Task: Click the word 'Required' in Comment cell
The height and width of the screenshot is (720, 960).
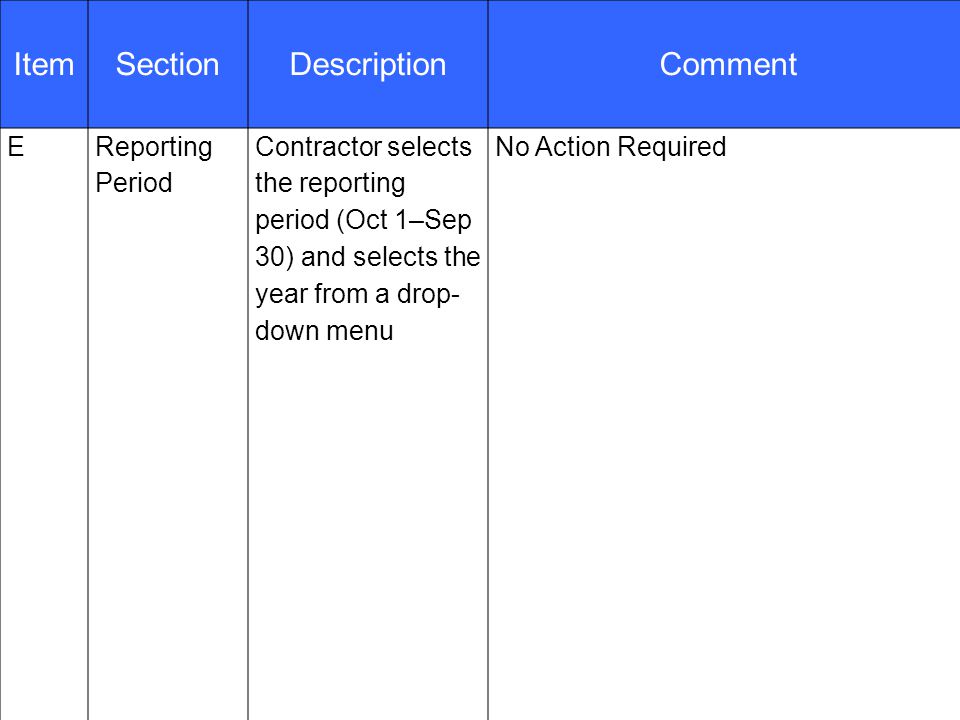Action: (671, 148)
